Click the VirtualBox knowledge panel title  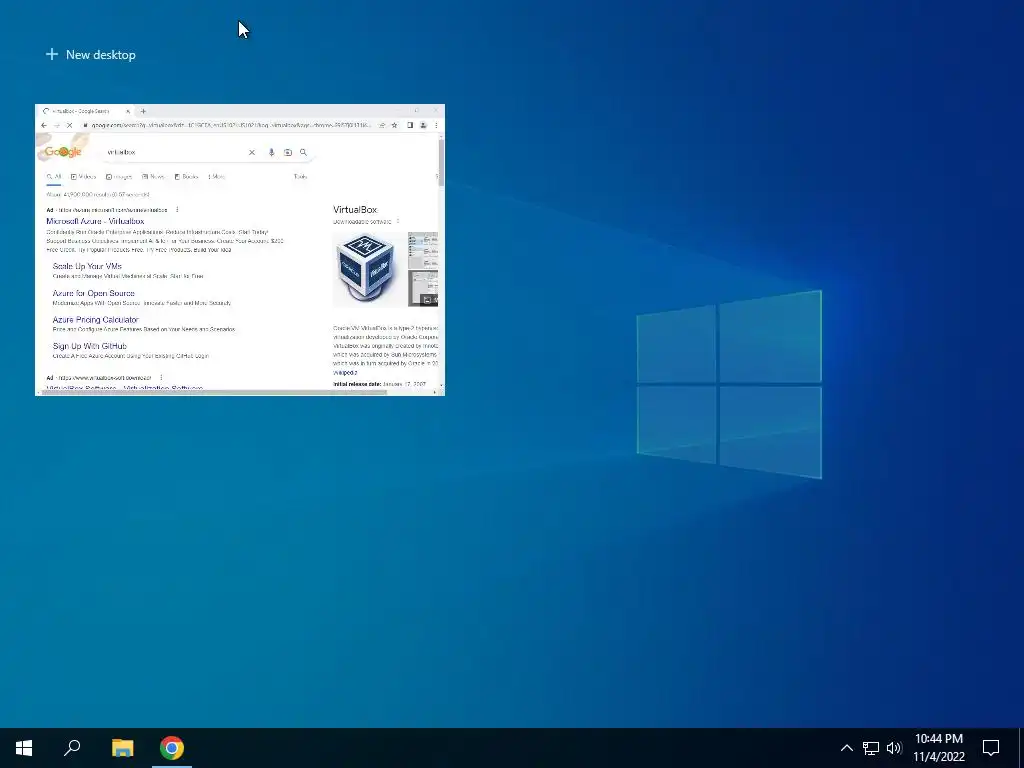coord(355,210)
